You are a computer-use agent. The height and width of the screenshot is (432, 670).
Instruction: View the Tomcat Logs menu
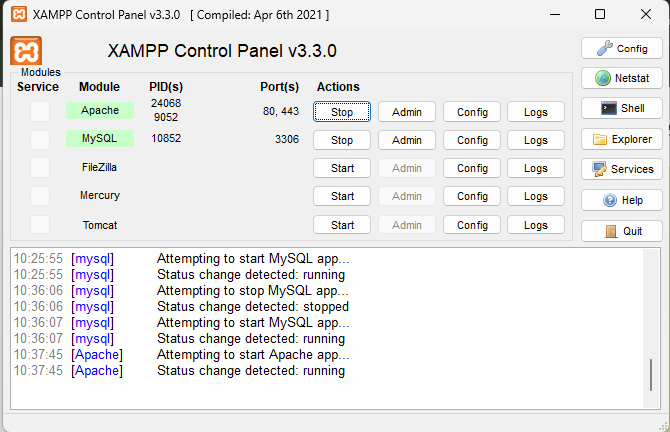536,225
